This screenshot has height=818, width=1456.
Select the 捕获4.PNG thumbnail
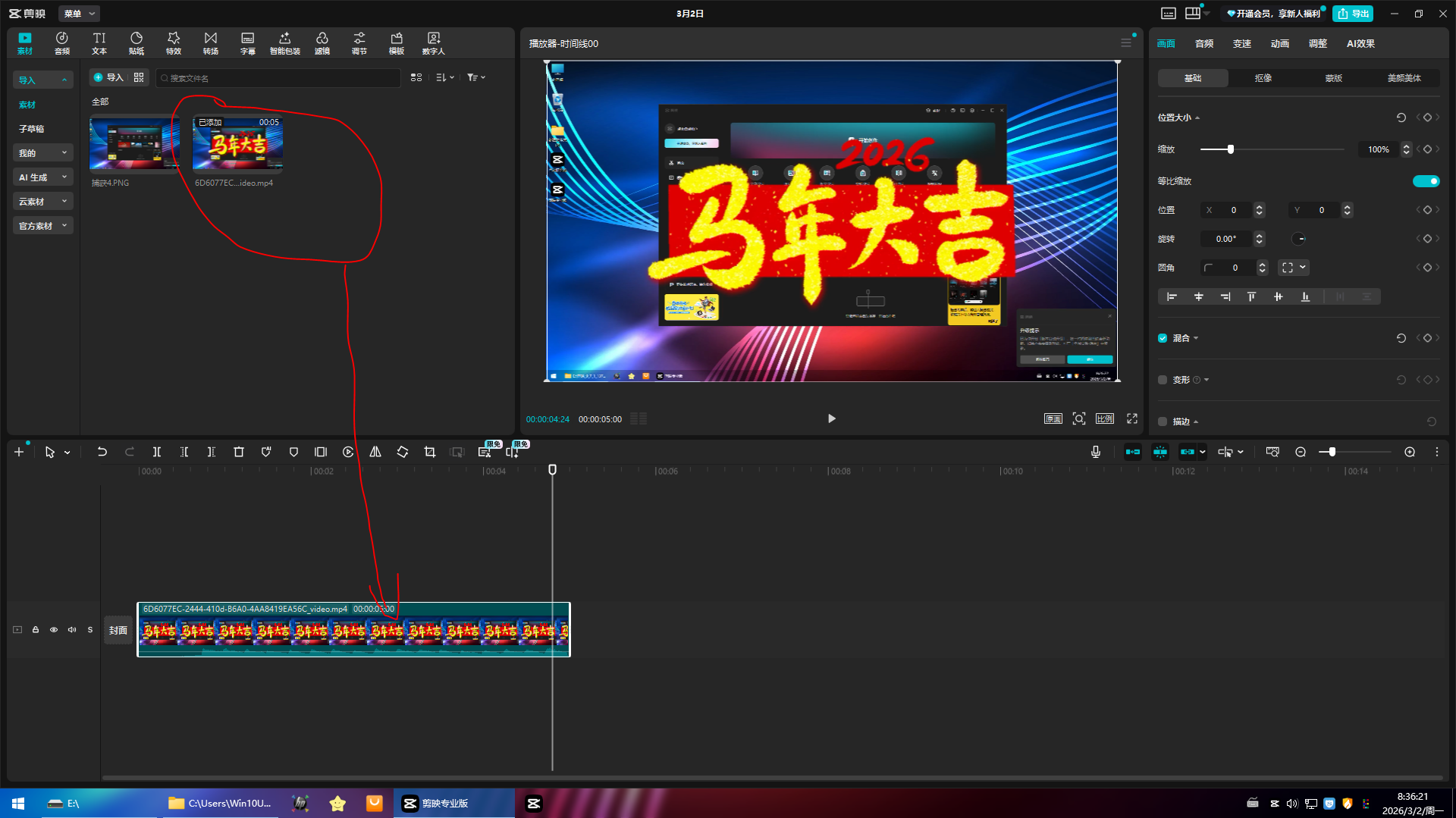[x=133, y=144]
